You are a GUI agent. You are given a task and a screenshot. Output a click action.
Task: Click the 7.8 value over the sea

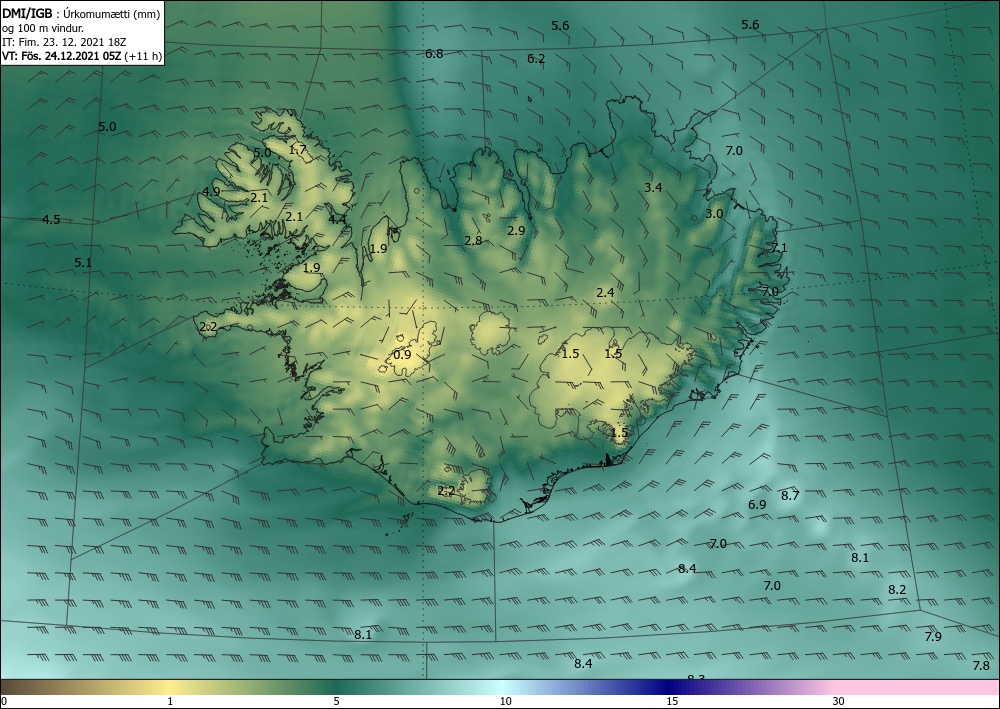click(x=982, y=666)
